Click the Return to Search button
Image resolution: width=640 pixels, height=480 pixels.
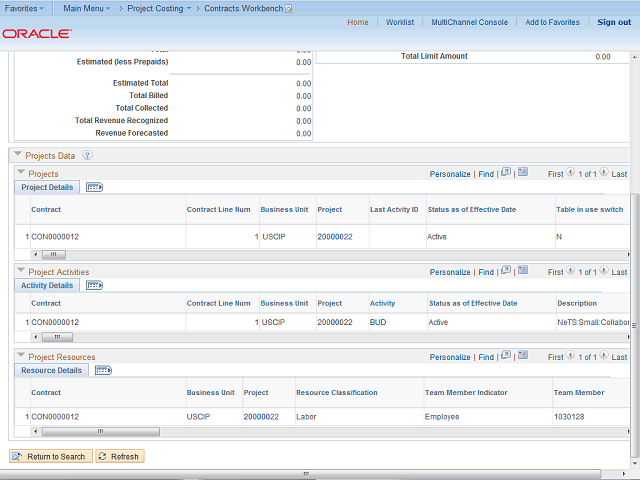[x=50, y=456]
